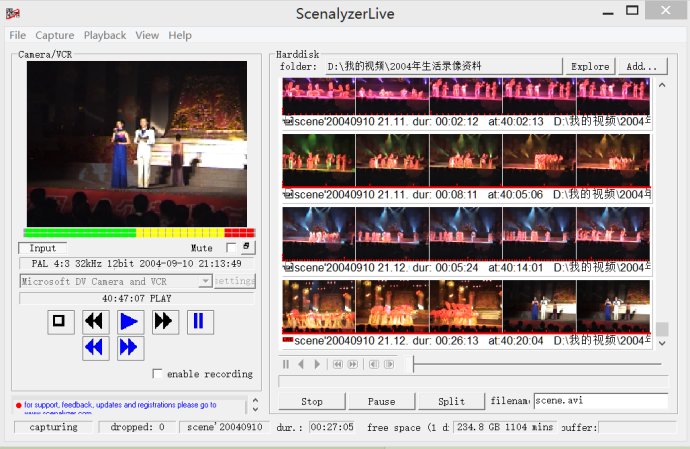Click the harddisk player frame-back icon

point(374,364)
